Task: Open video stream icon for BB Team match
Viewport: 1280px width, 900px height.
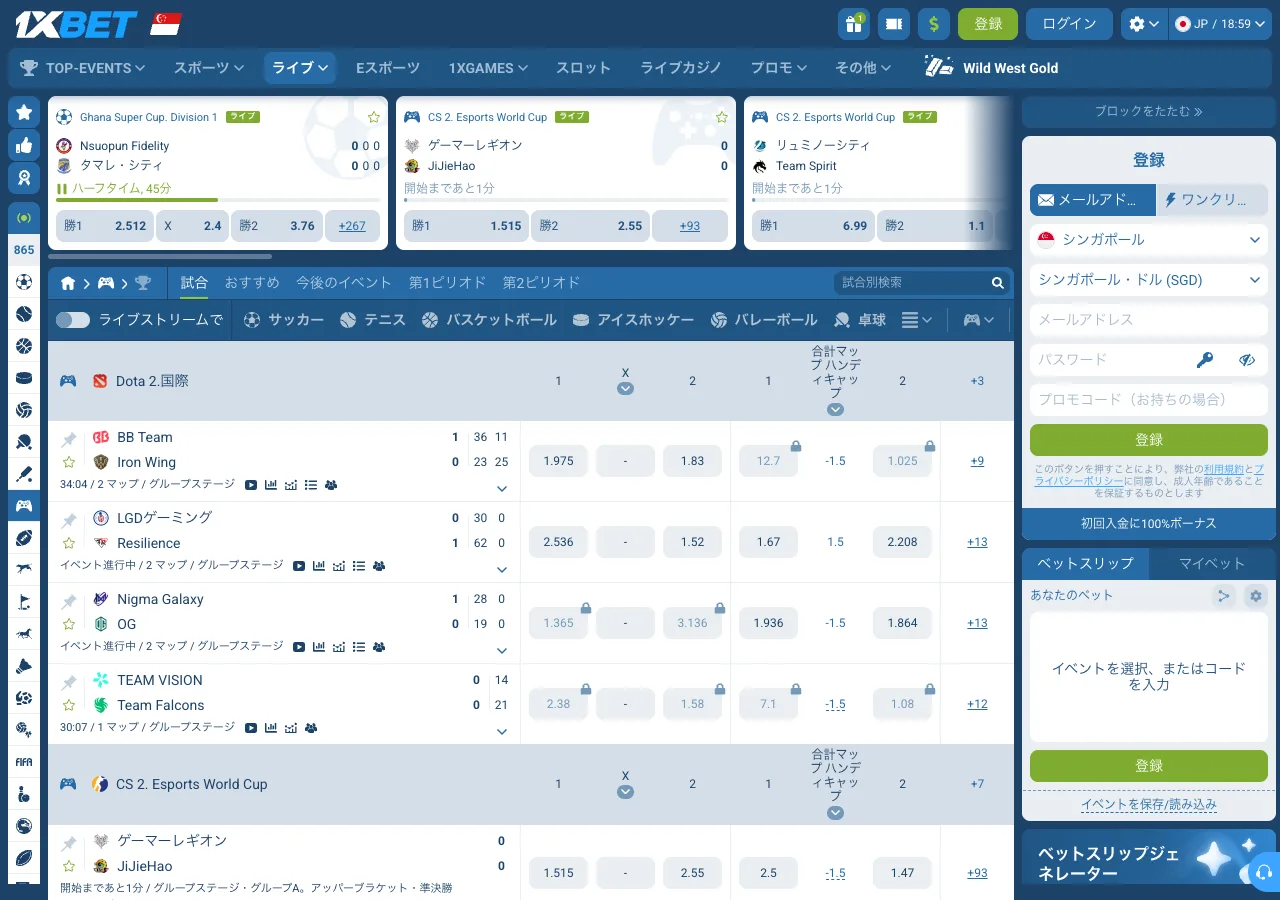Action: pos(250,485)
